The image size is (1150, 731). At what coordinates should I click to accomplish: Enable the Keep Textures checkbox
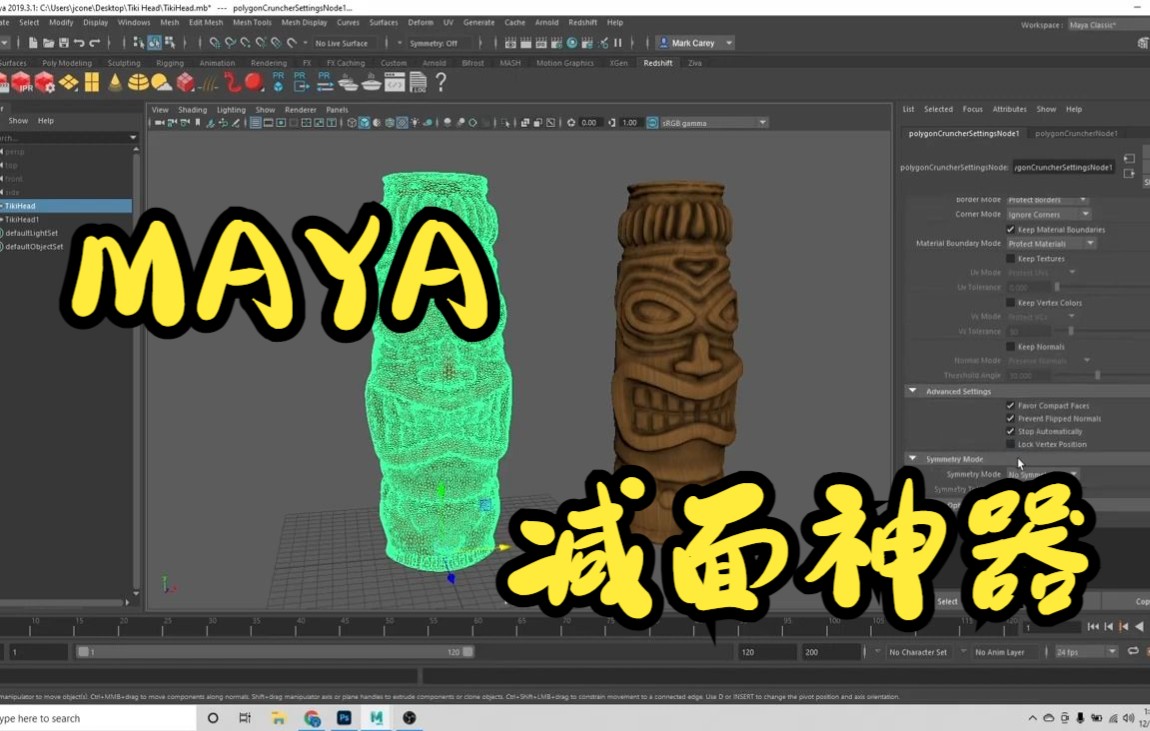coord(1012,258)
